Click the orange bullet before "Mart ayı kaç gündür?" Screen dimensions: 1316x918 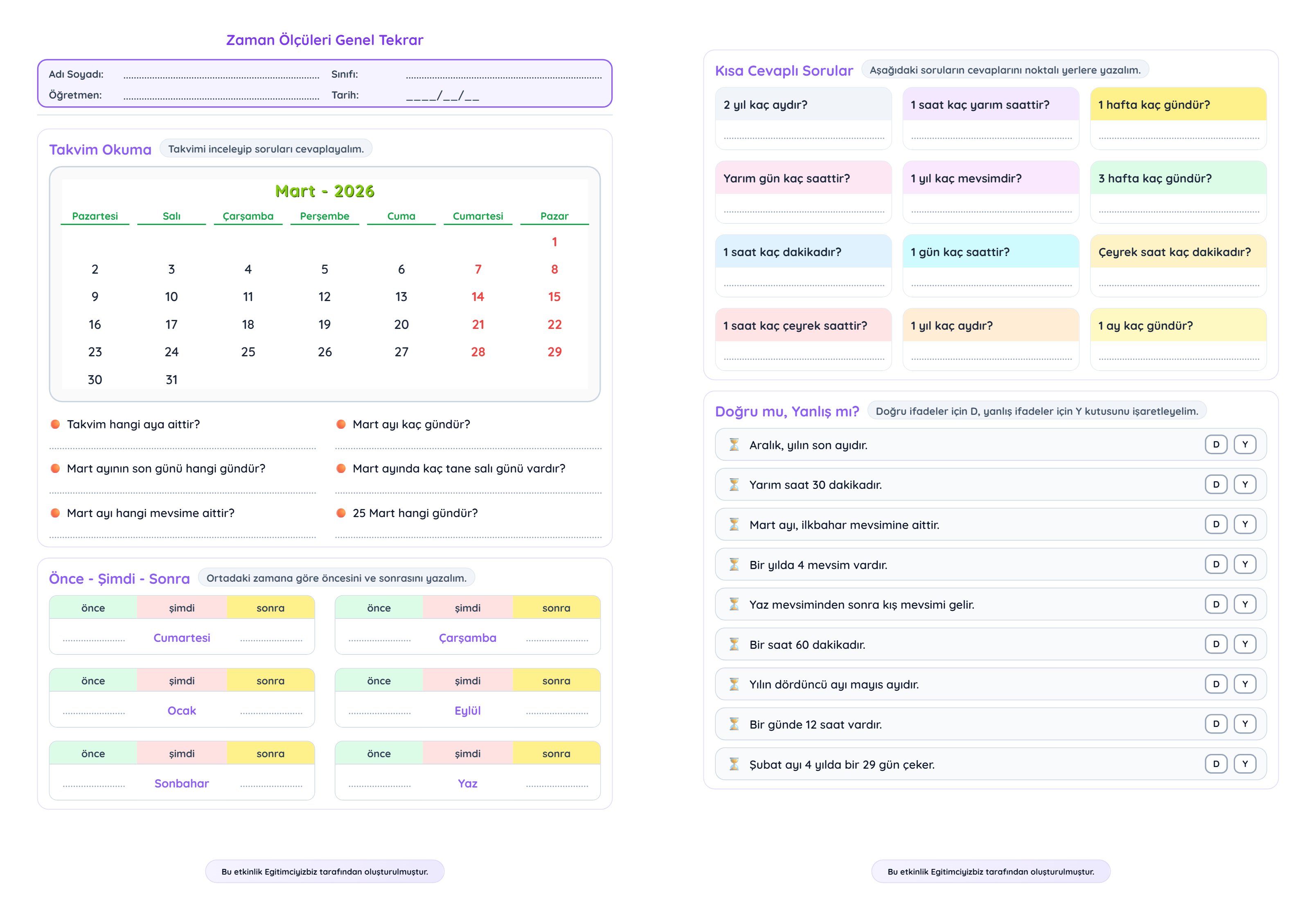[341, 424]
